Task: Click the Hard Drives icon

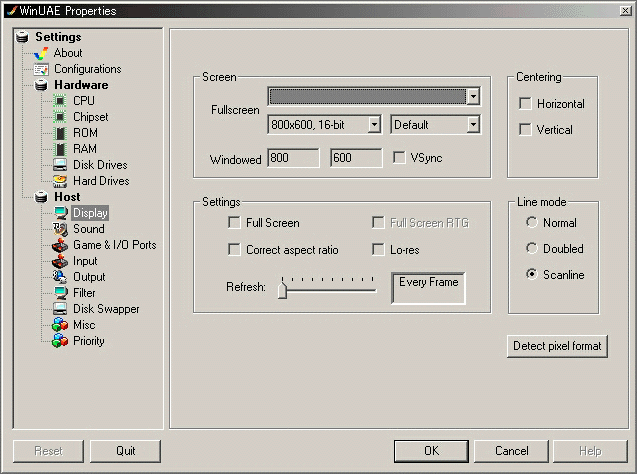Action: point(59,181)
